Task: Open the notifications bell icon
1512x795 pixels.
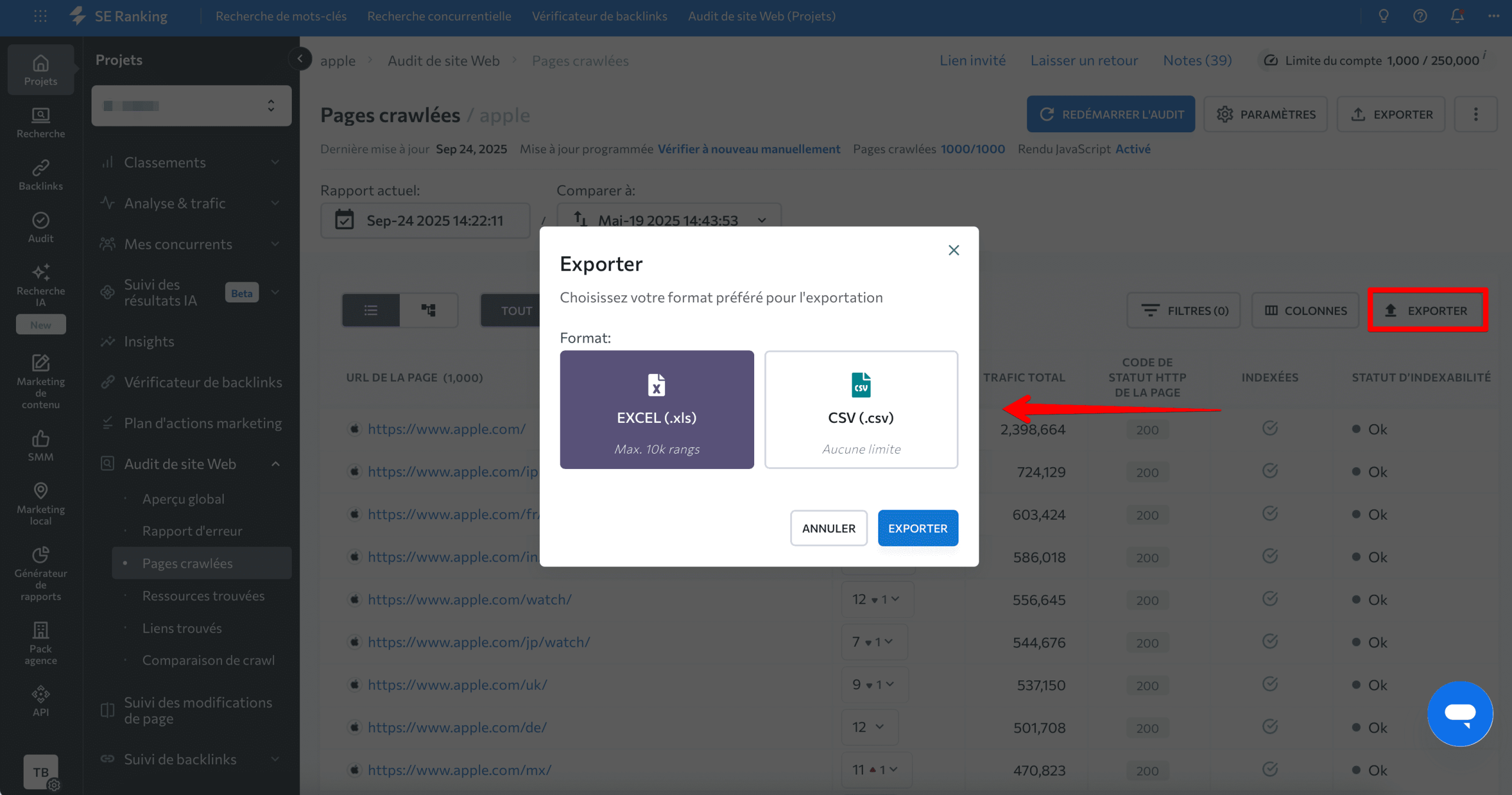Action: (1456, 16)
